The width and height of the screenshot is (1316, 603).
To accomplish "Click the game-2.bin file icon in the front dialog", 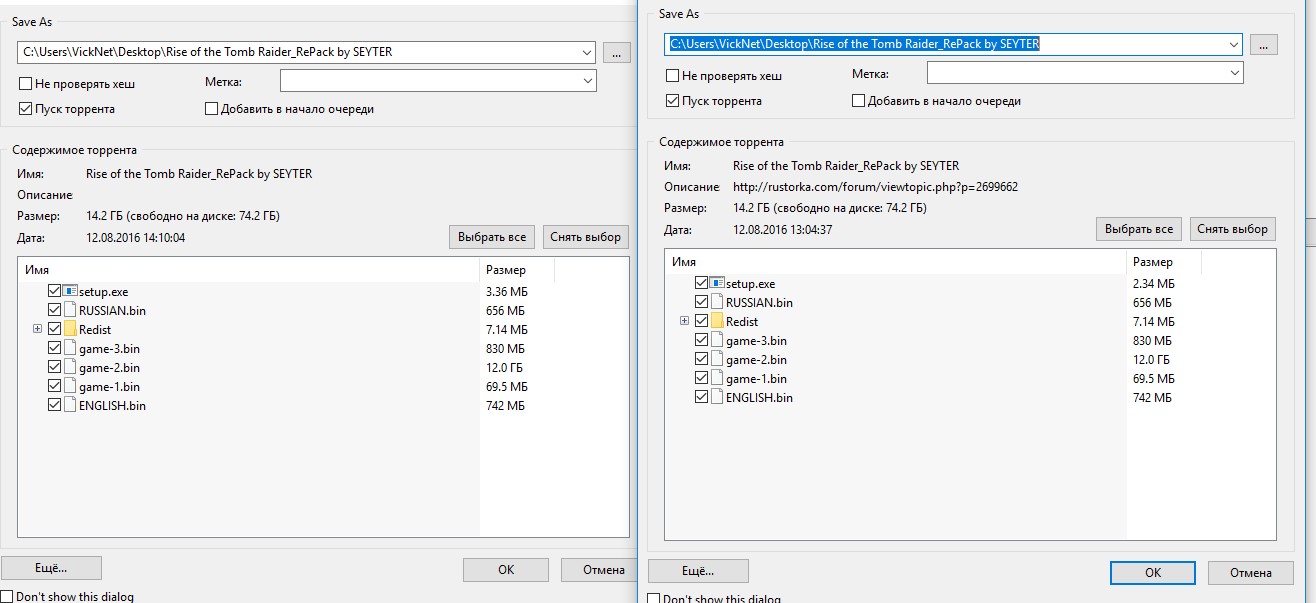I will pos(717,359).
